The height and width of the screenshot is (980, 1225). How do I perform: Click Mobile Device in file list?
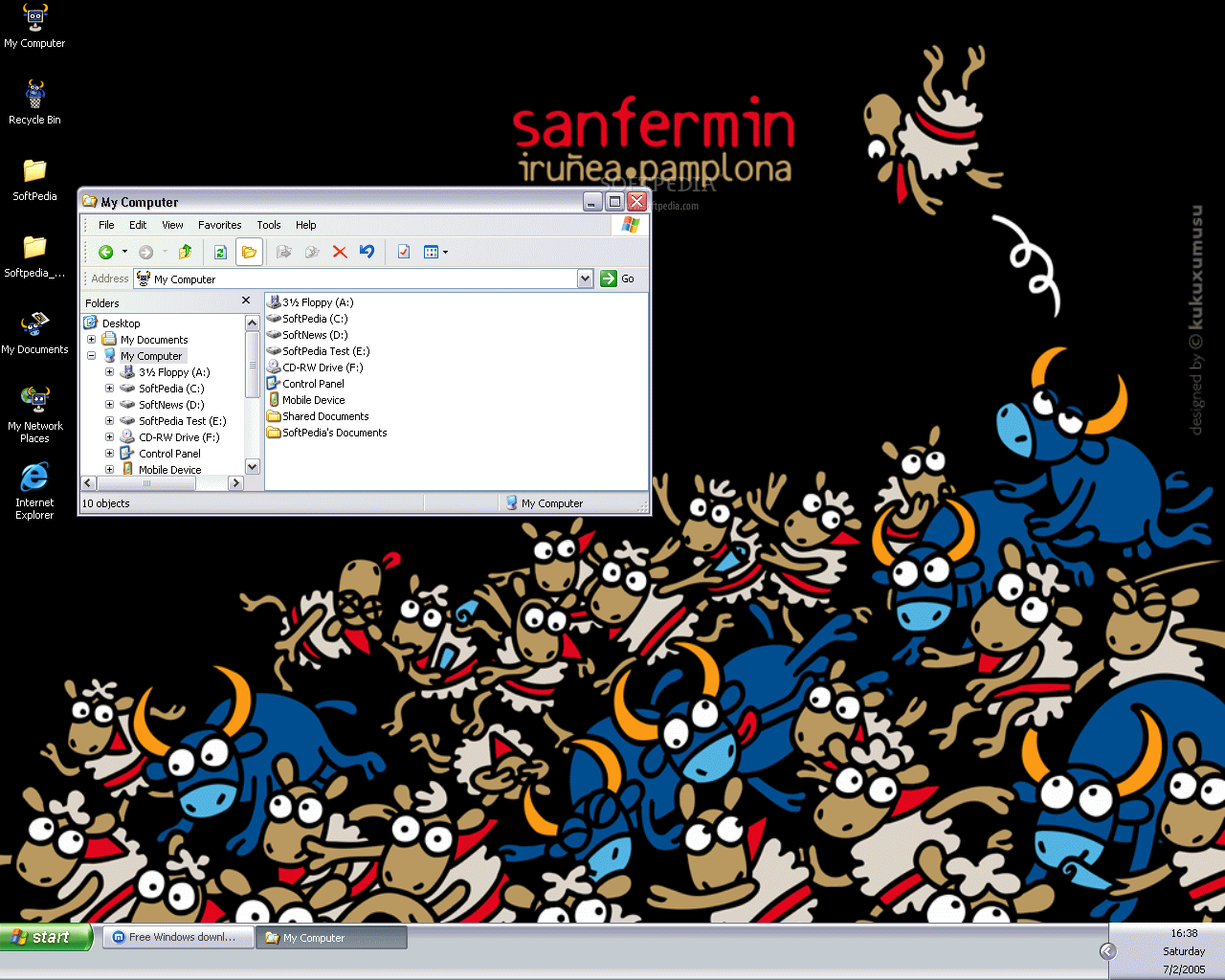pos(306,400)
